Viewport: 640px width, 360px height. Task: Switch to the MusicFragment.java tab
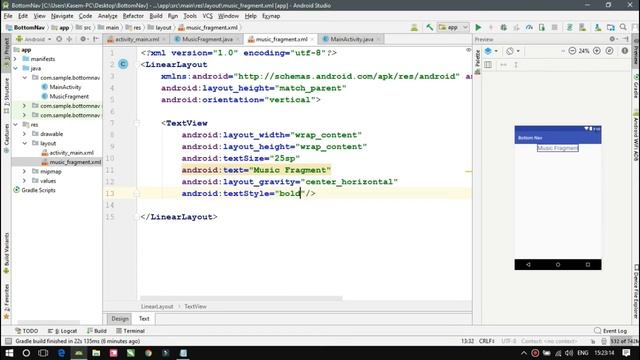coord(207,39)
